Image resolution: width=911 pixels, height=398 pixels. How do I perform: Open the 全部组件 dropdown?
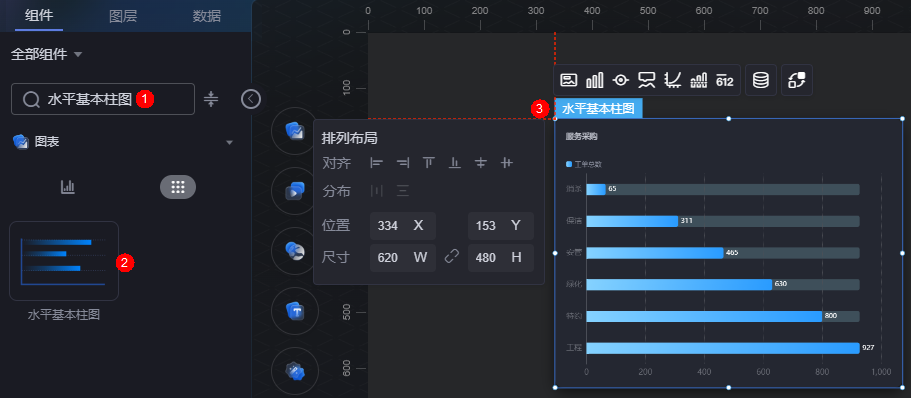(46, 55)
